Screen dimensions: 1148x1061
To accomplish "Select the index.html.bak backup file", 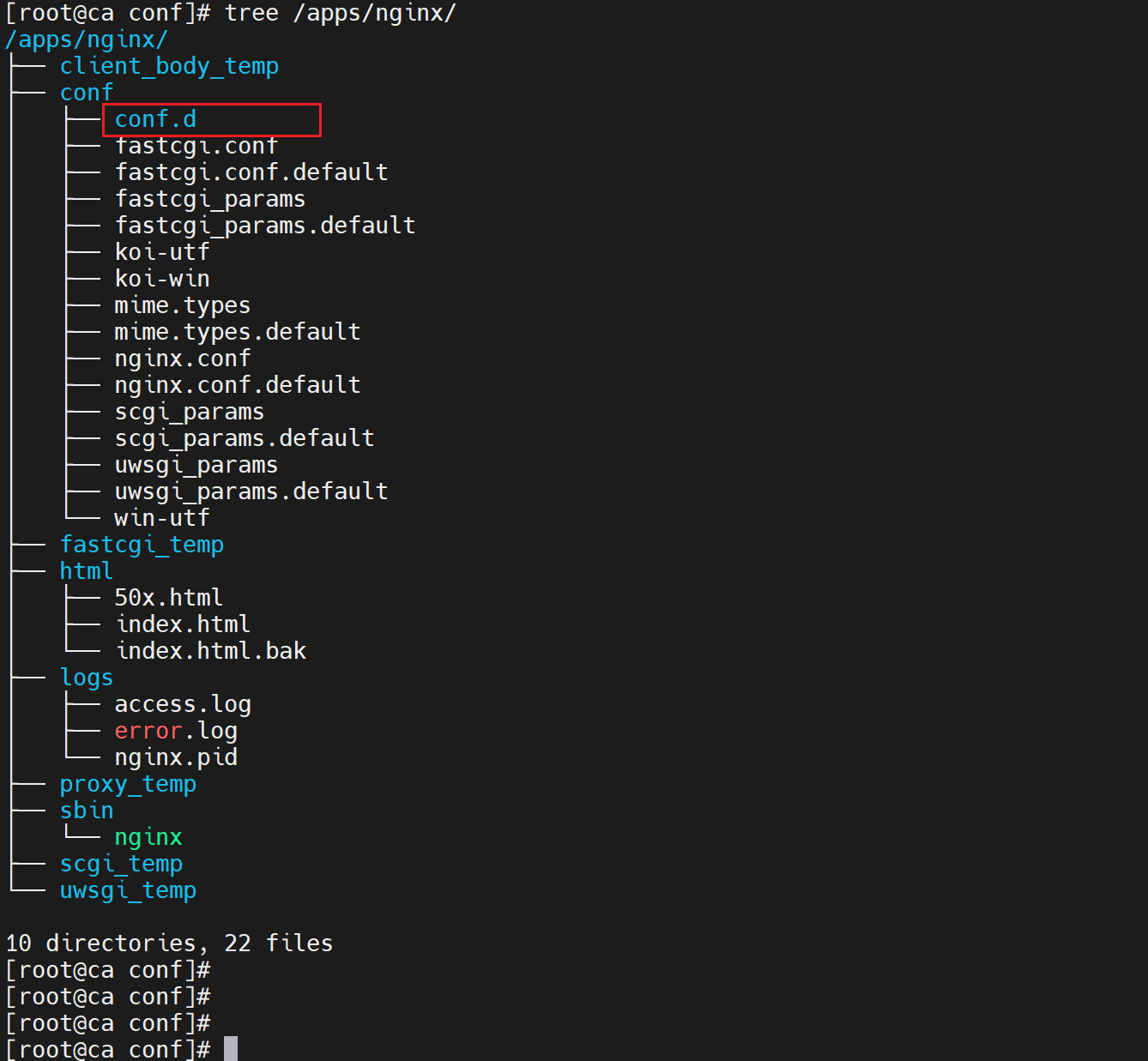I will click(211, 651).
